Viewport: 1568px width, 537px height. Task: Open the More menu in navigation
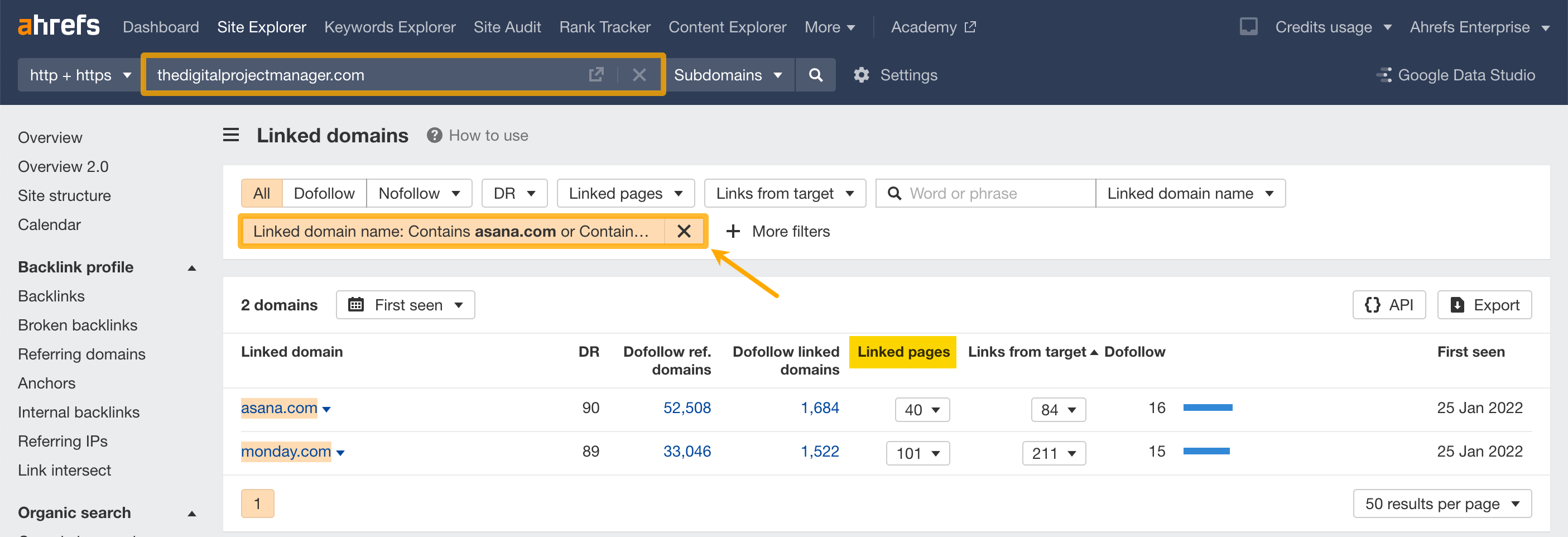coord(830,27)
